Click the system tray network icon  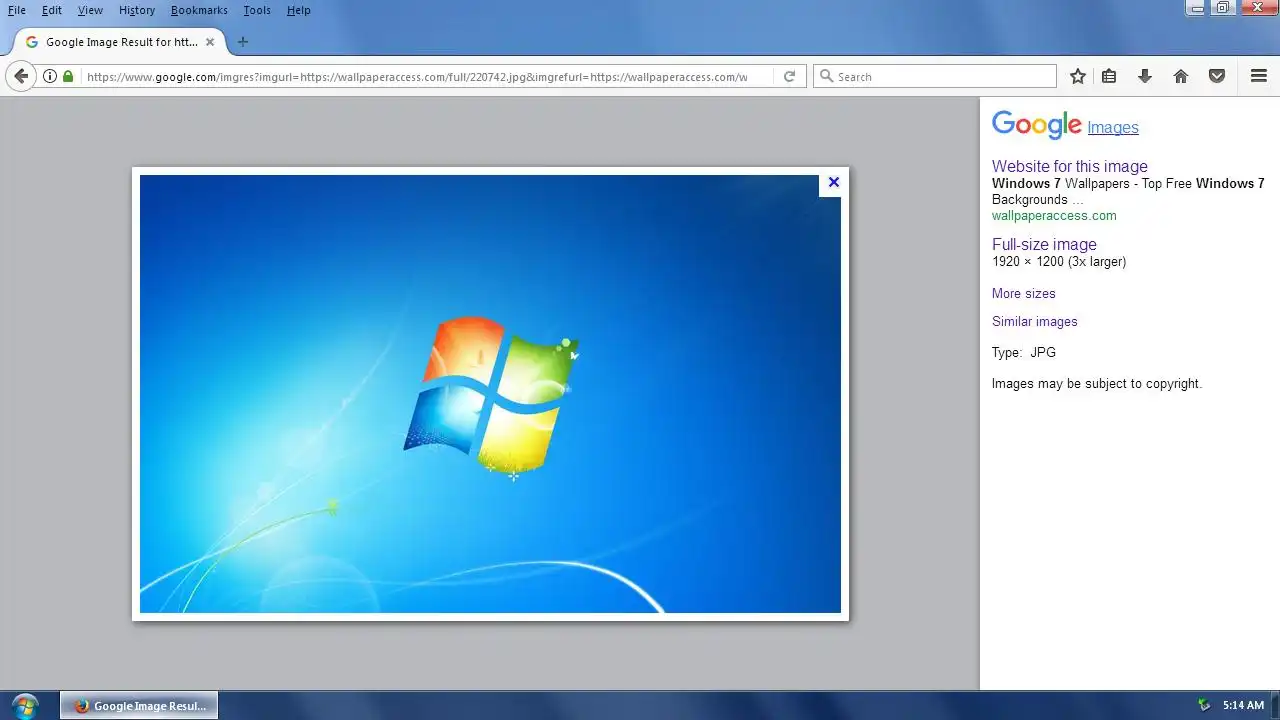click(x=1204, y=705)
